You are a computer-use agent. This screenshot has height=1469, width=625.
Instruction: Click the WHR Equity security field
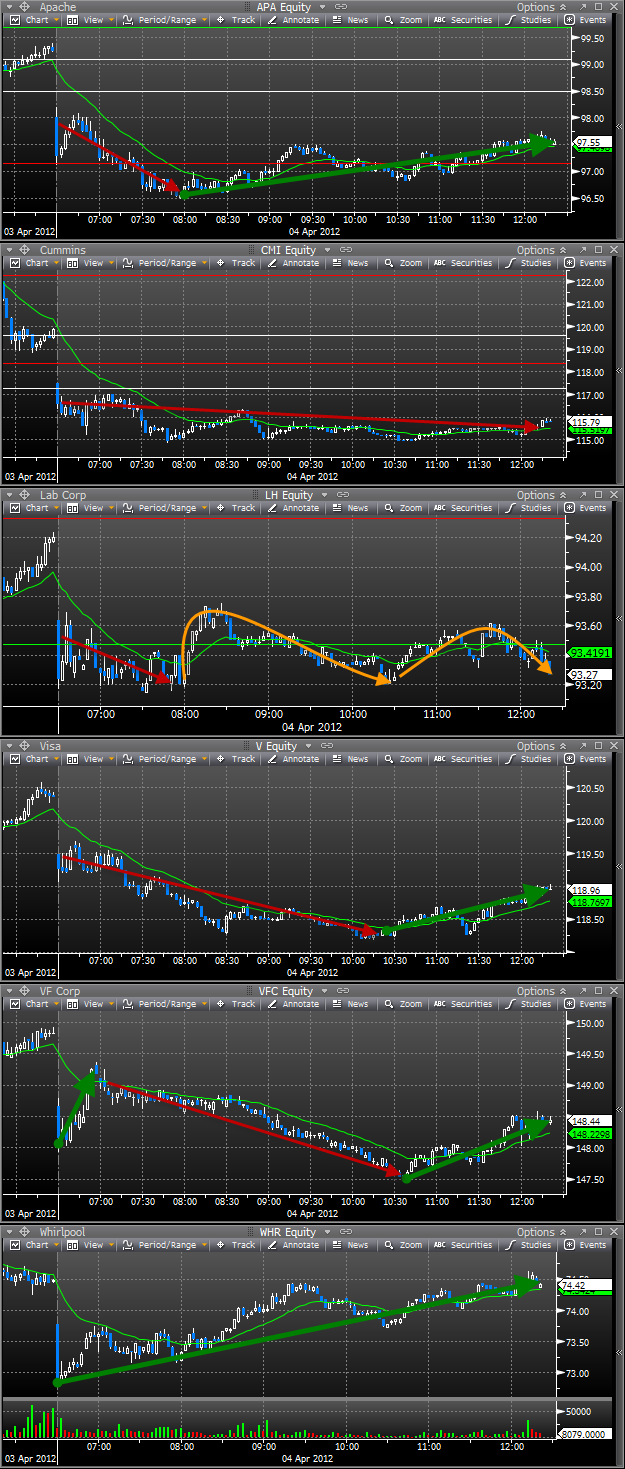click(286, 1232)
